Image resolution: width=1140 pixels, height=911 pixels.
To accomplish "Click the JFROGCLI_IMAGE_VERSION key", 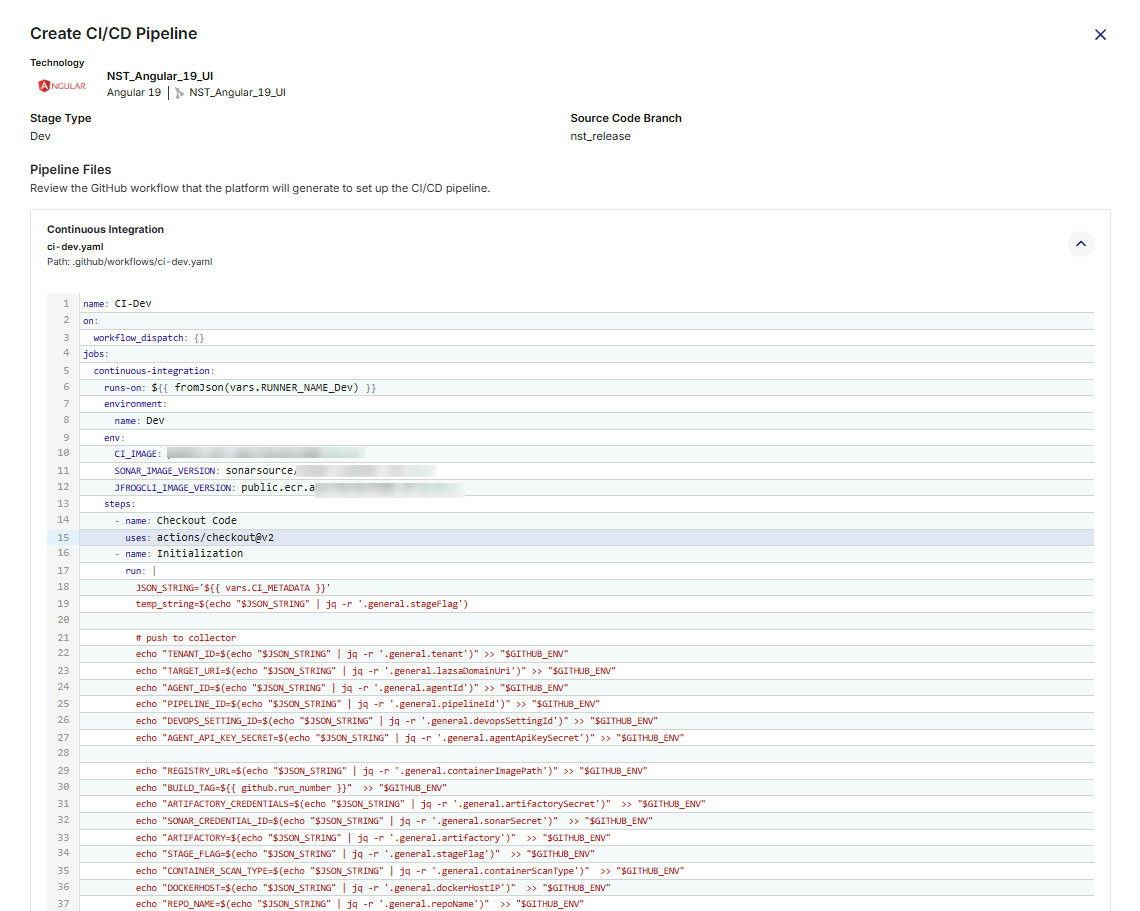I will click(174, 488).
